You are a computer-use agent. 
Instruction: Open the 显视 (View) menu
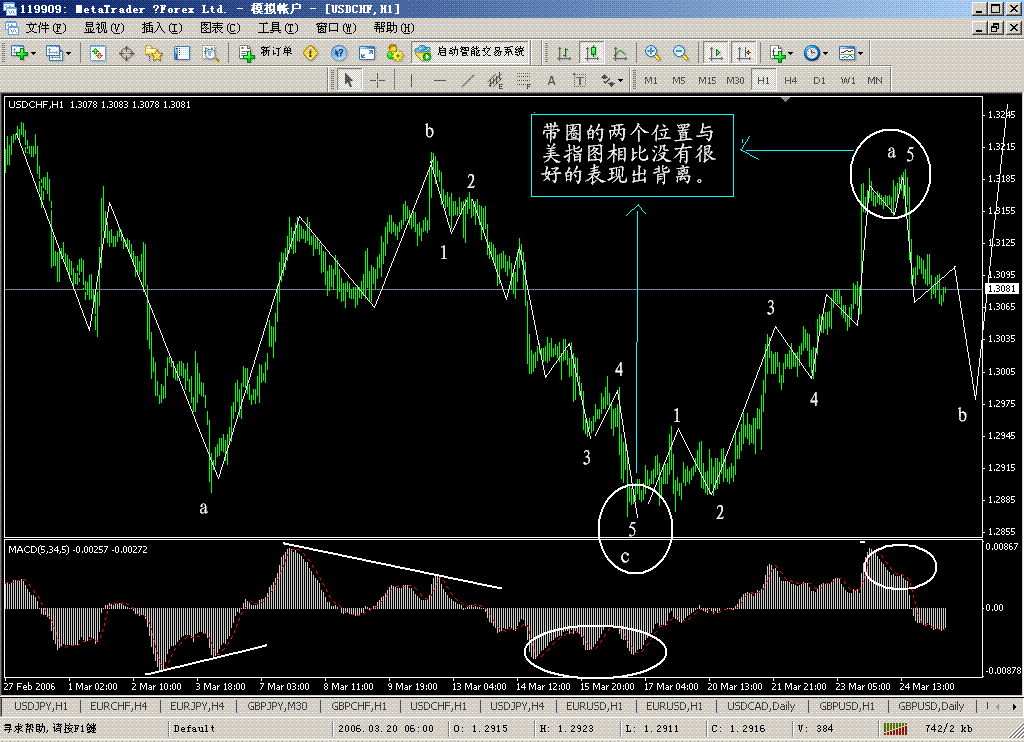103,28
